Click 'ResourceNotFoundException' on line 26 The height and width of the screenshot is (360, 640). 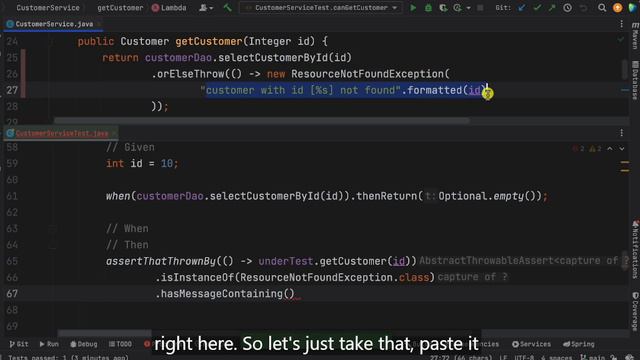coord(367,74)
